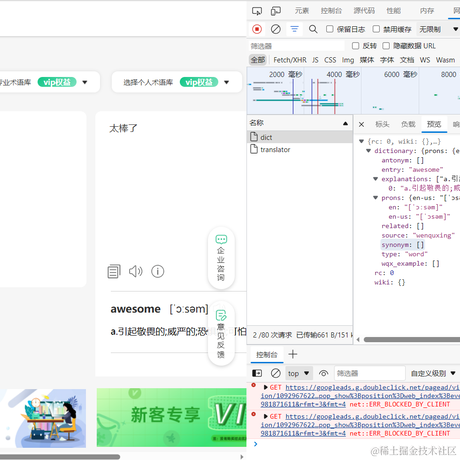Switch to 内存 DevTools tab

427,11
